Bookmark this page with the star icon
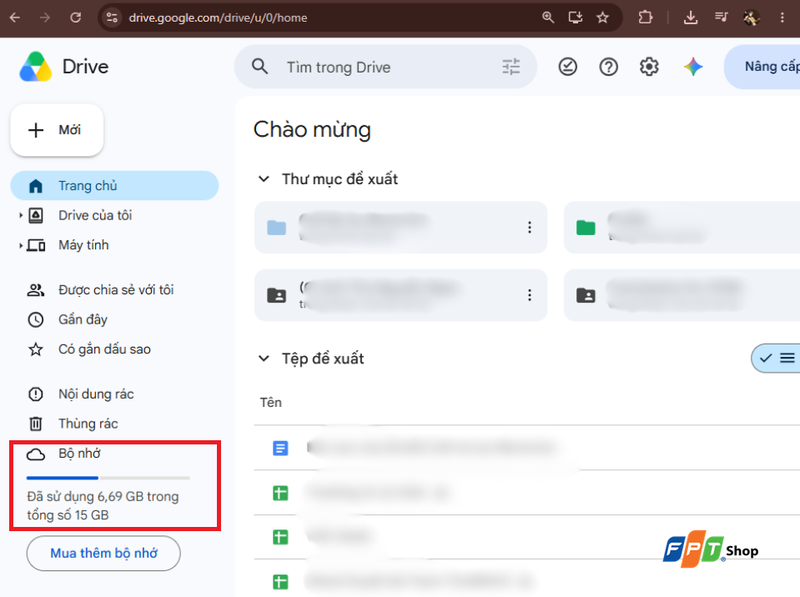Image resolution: width=800 pixels, height=597 pixels. [603, 18]
